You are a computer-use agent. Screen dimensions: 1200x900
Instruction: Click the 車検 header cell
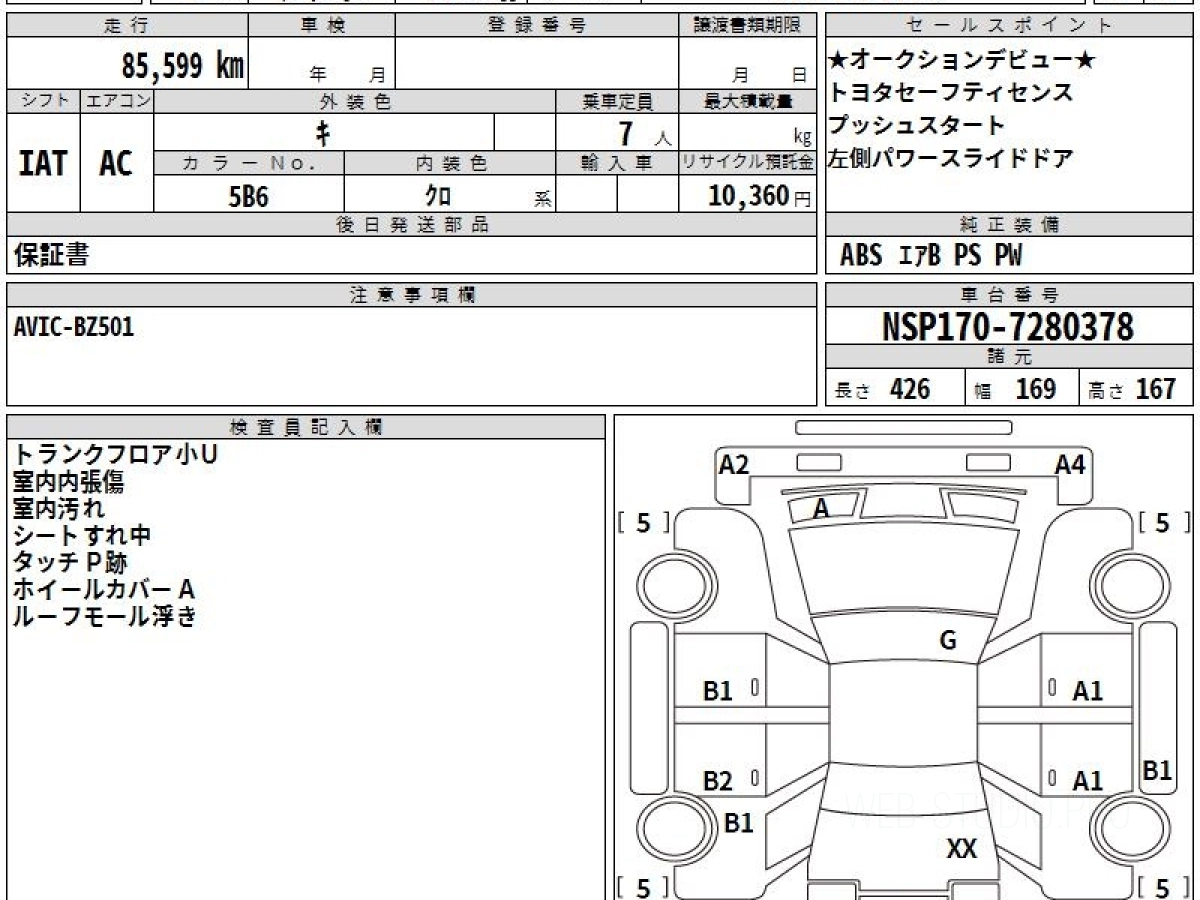(x=321, y=25)
